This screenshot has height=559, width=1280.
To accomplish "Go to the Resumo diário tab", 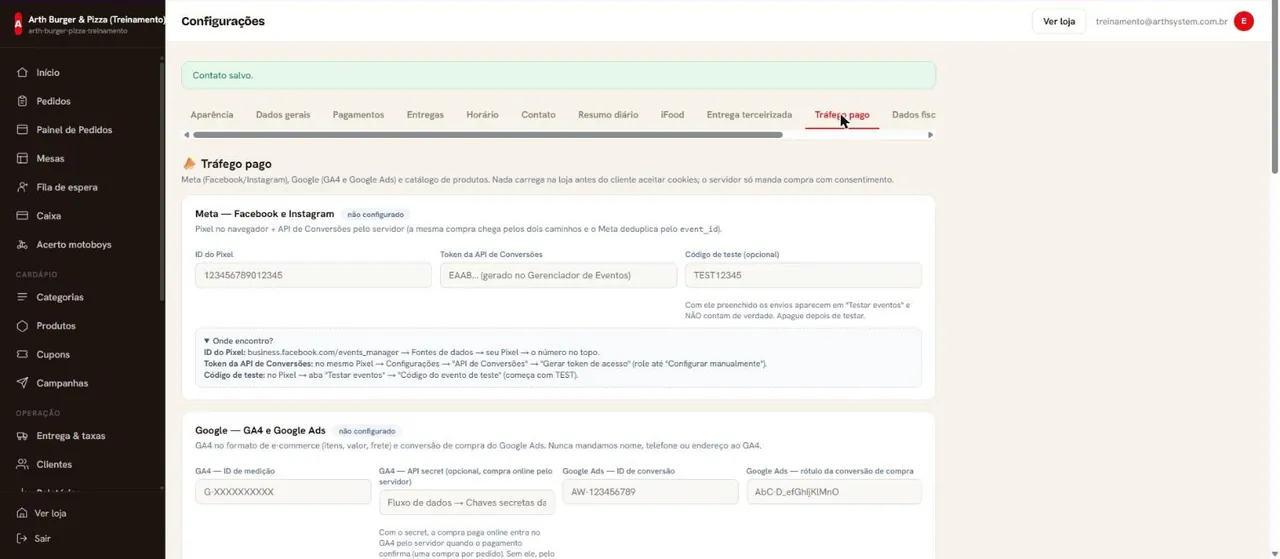I will click(x=608, y=115).
